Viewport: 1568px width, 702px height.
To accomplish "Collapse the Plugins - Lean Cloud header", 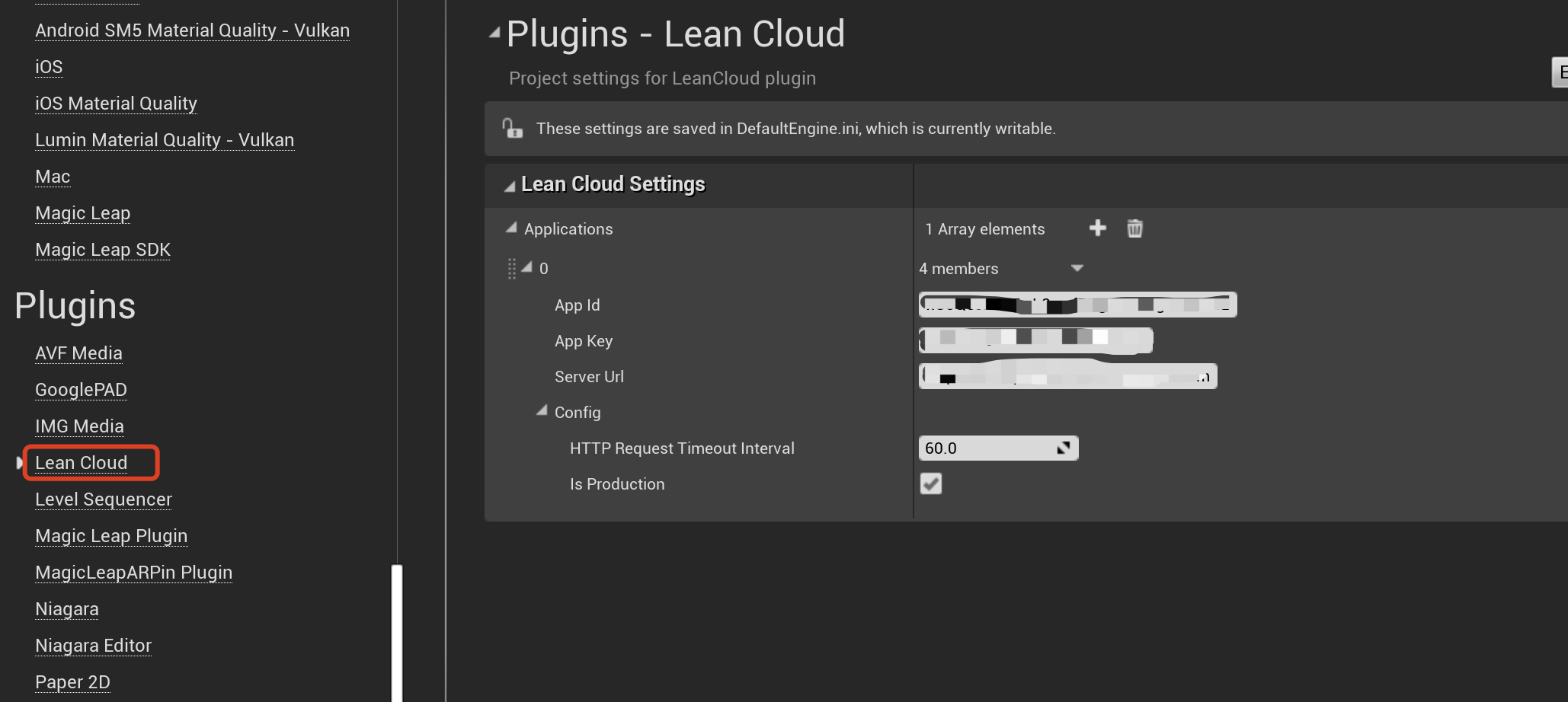I will coord(495,33).
